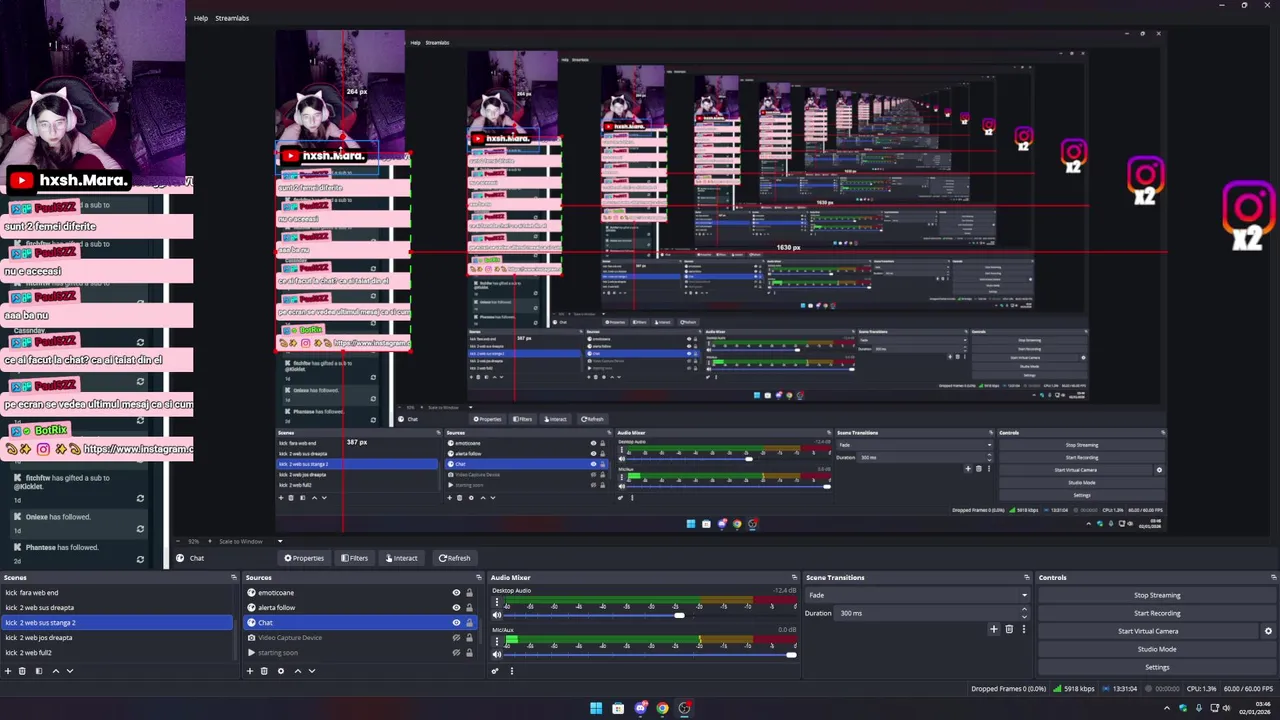The height and width of the screenshot is (720, 1280).
Task: Enable Studio Mode
Action: pyautogui.click(x=1157, y=649)
